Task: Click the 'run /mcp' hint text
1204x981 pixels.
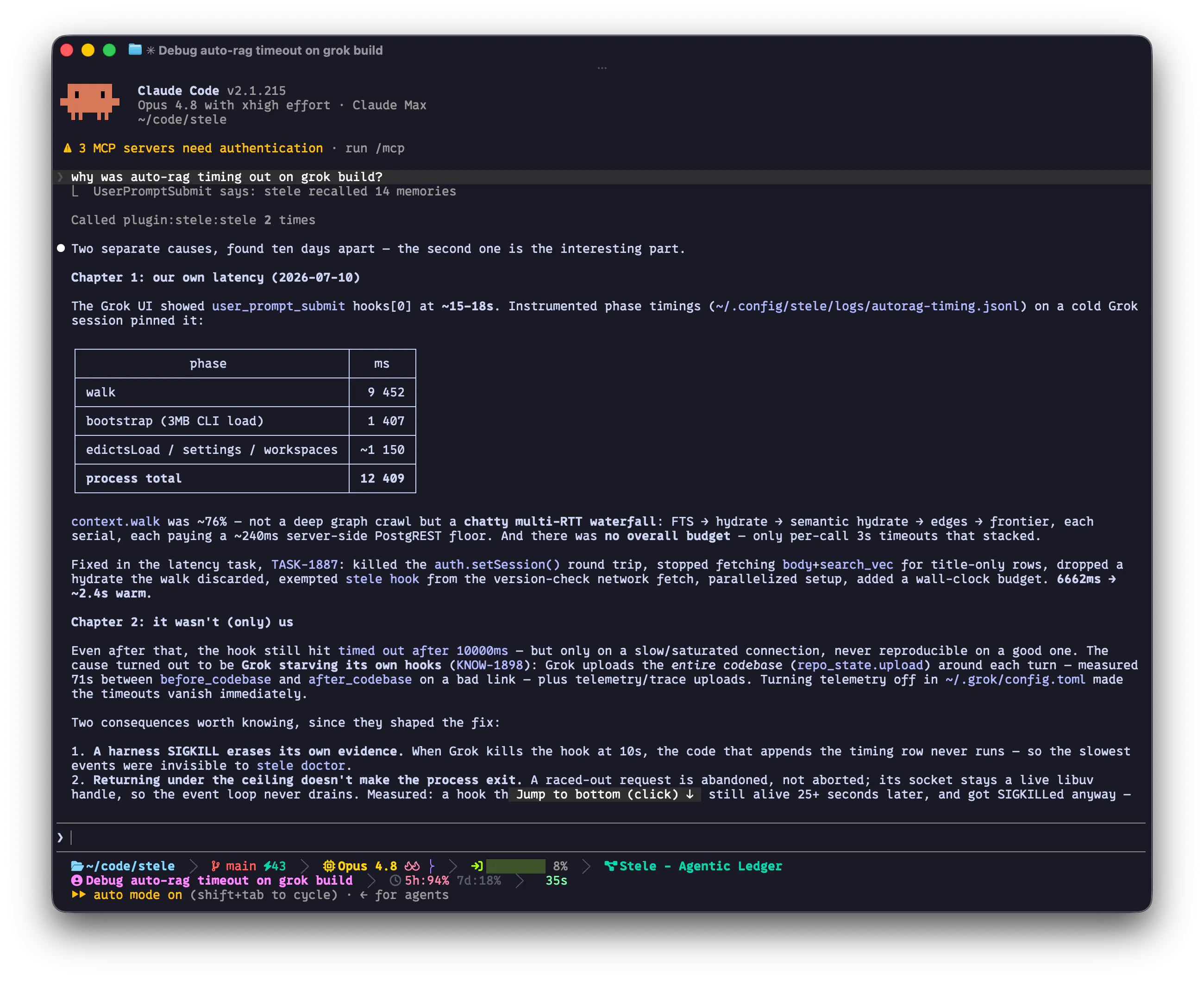Action: click(375, 148)
